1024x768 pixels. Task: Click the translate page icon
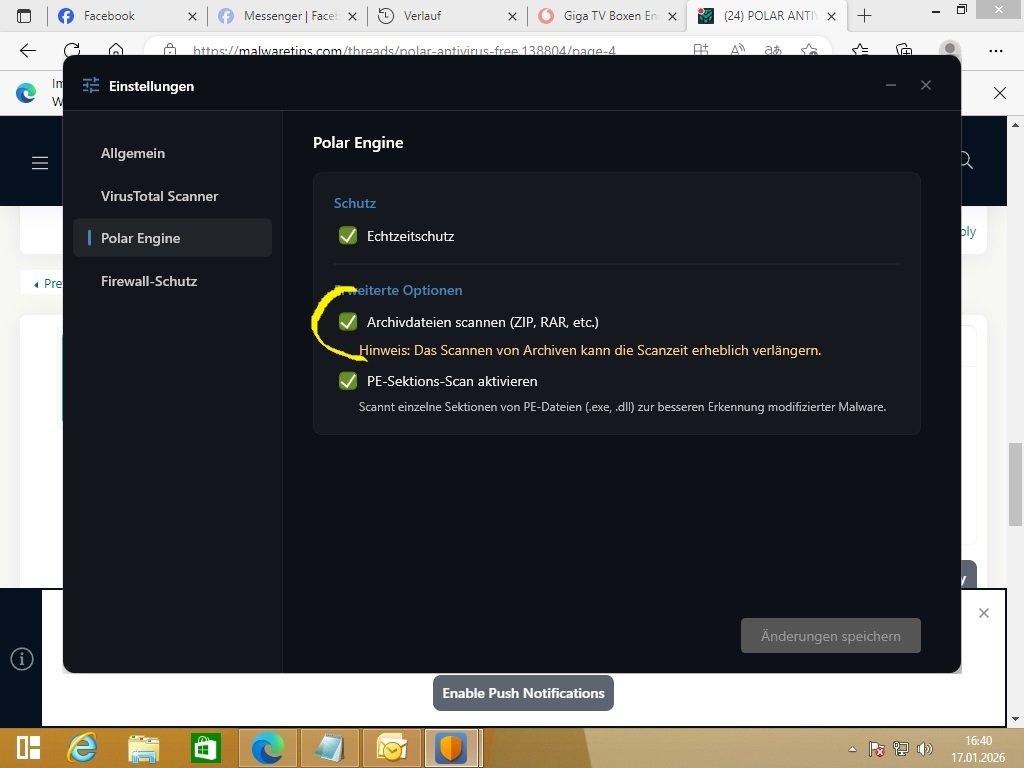(773, 50)
